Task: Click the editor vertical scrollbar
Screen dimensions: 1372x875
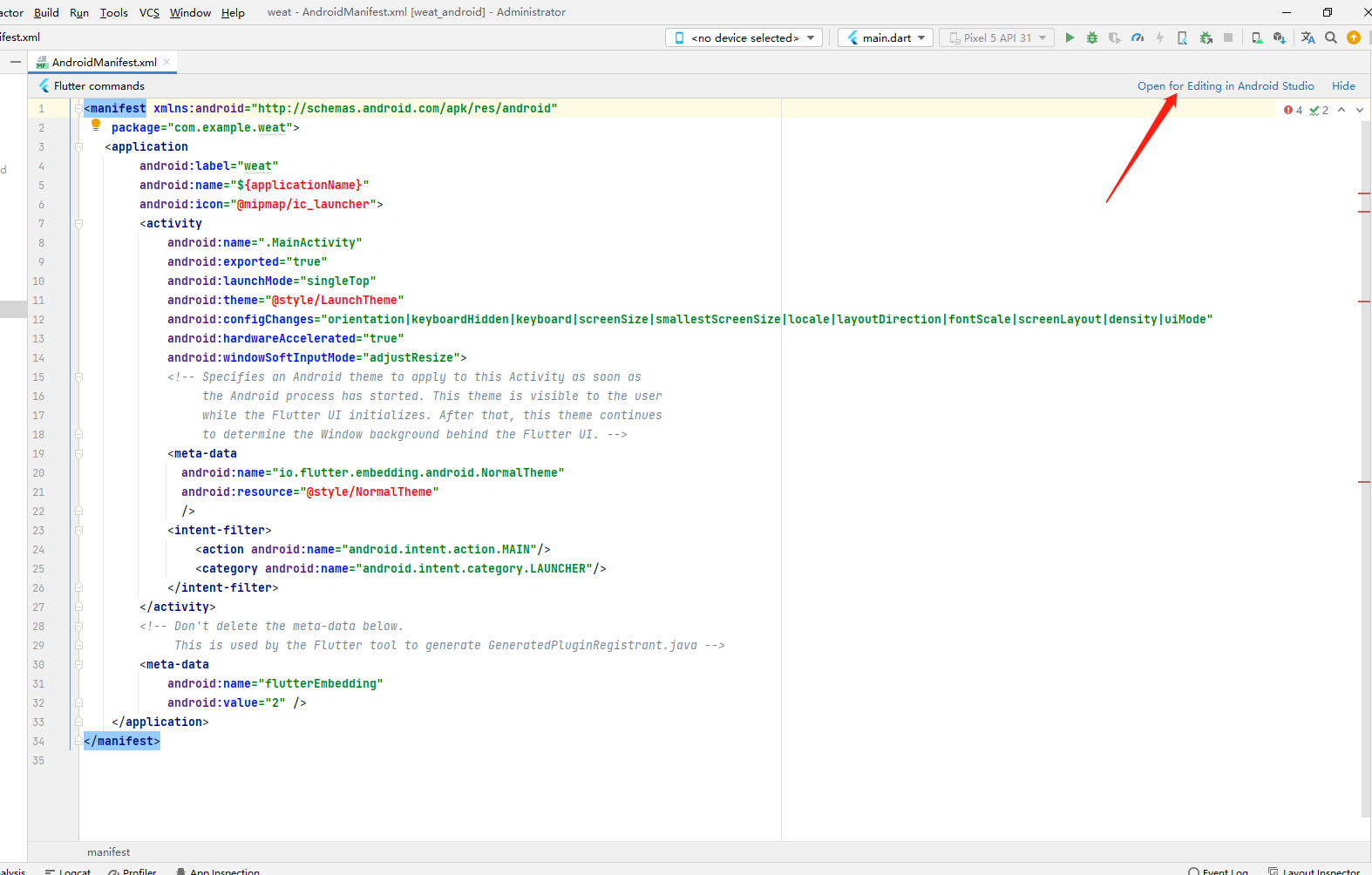Action: pyautogui.click(x=1366, y=469)
